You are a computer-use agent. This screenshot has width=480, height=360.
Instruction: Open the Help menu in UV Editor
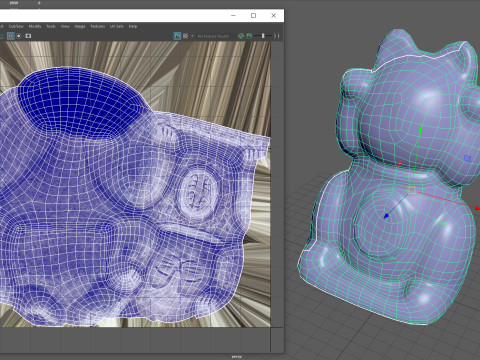pyautogui.click(x=133, y=26)
